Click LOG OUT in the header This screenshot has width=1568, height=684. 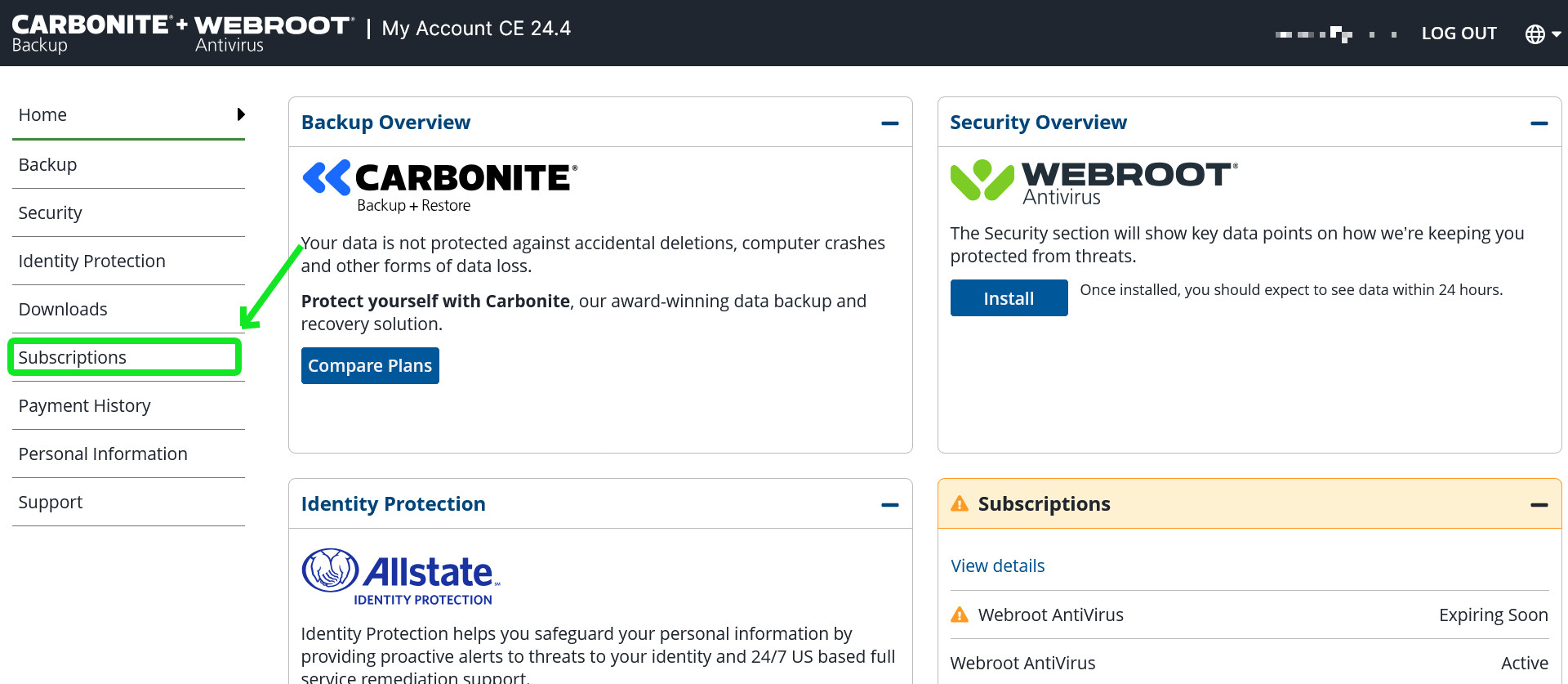pos(1459,34)
